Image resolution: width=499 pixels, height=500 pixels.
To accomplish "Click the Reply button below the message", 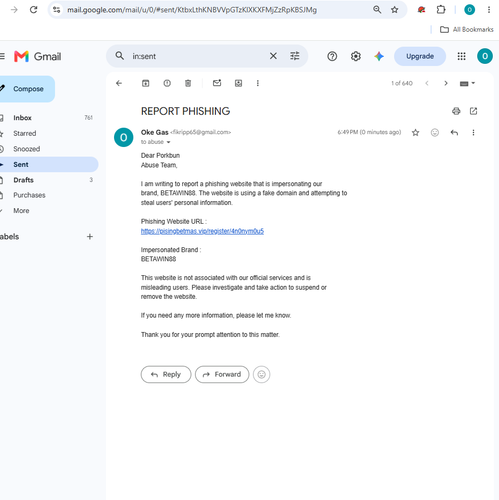I will (166, 374).
